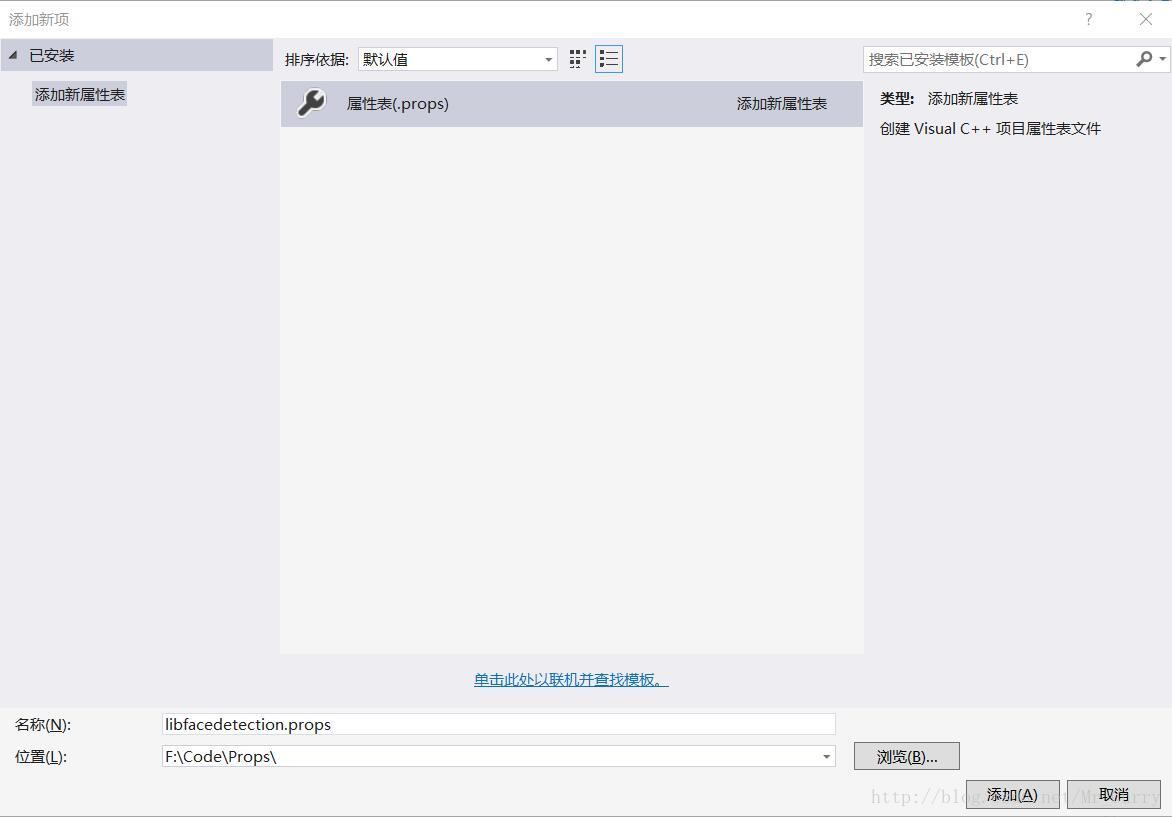The height and width of the screenshot is (817, 1172).
Task: Open the search options dropdown arrow
Action: coord(1162,60)
